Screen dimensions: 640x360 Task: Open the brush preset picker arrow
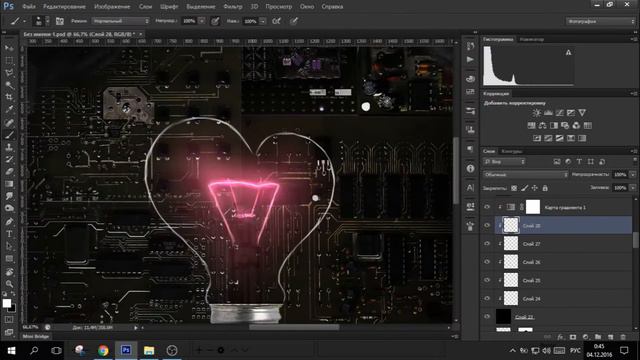[47, 21]
